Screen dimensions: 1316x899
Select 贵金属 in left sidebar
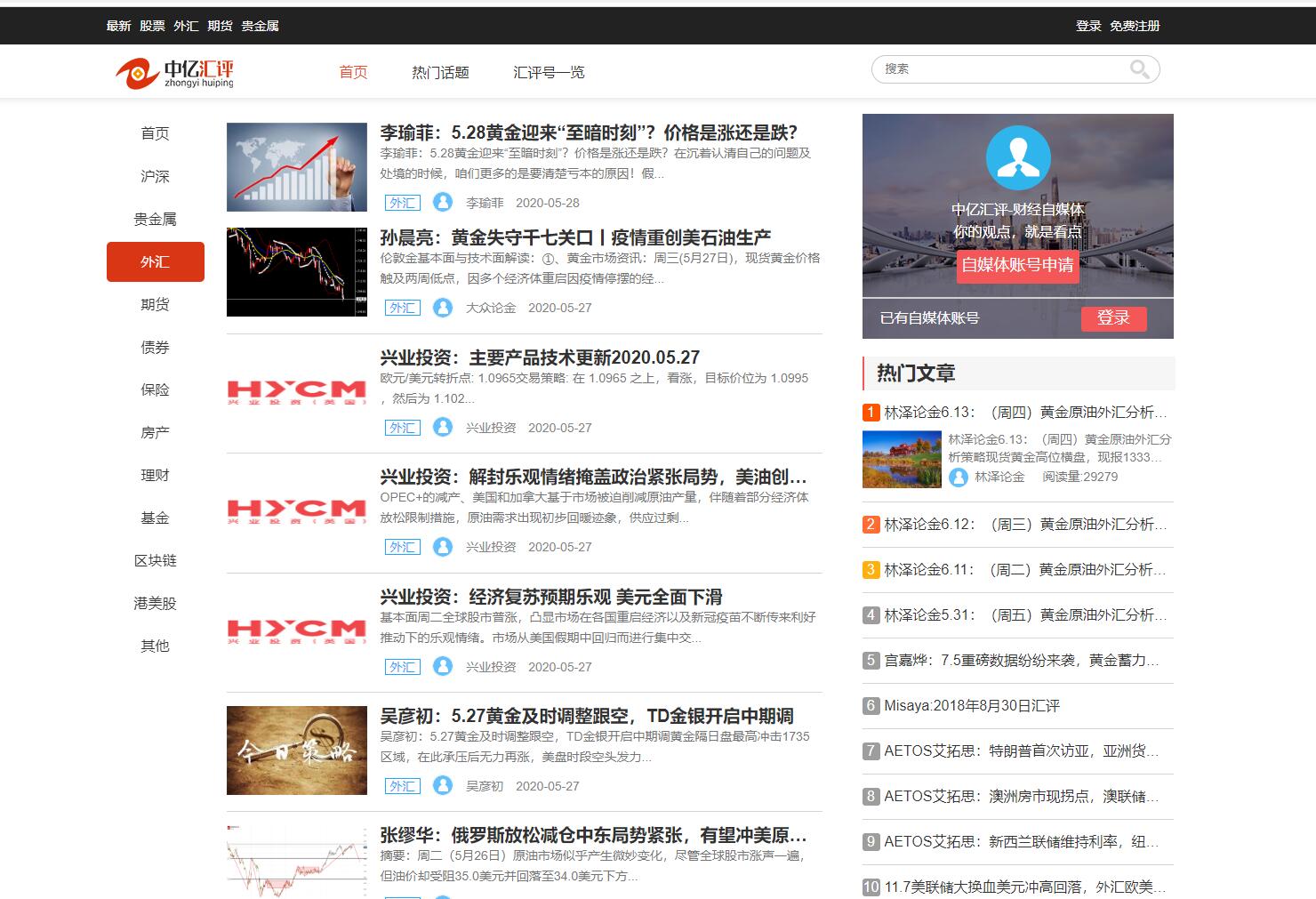coord(155,219)
